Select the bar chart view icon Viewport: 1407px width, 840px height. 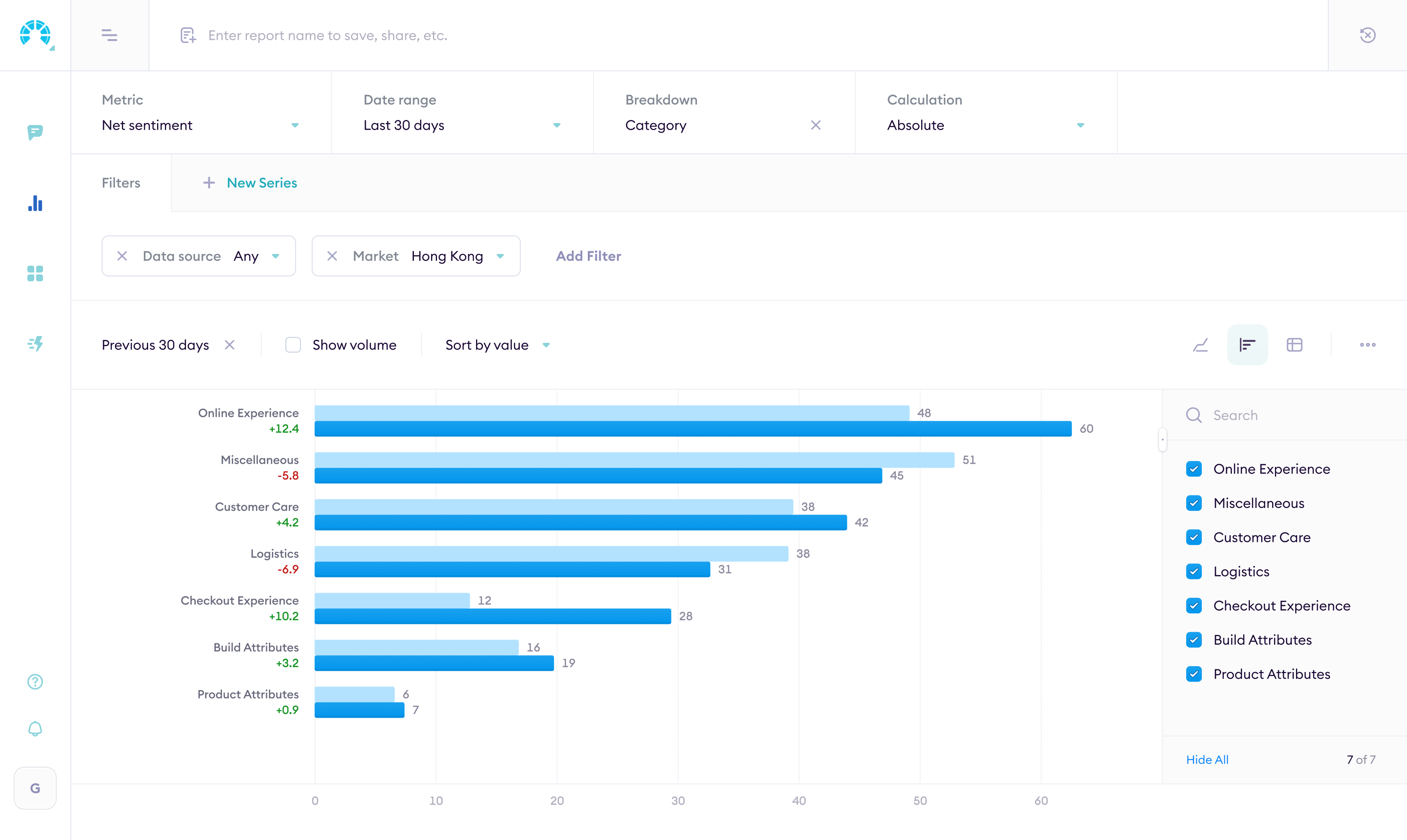[x=1247, y=345]
